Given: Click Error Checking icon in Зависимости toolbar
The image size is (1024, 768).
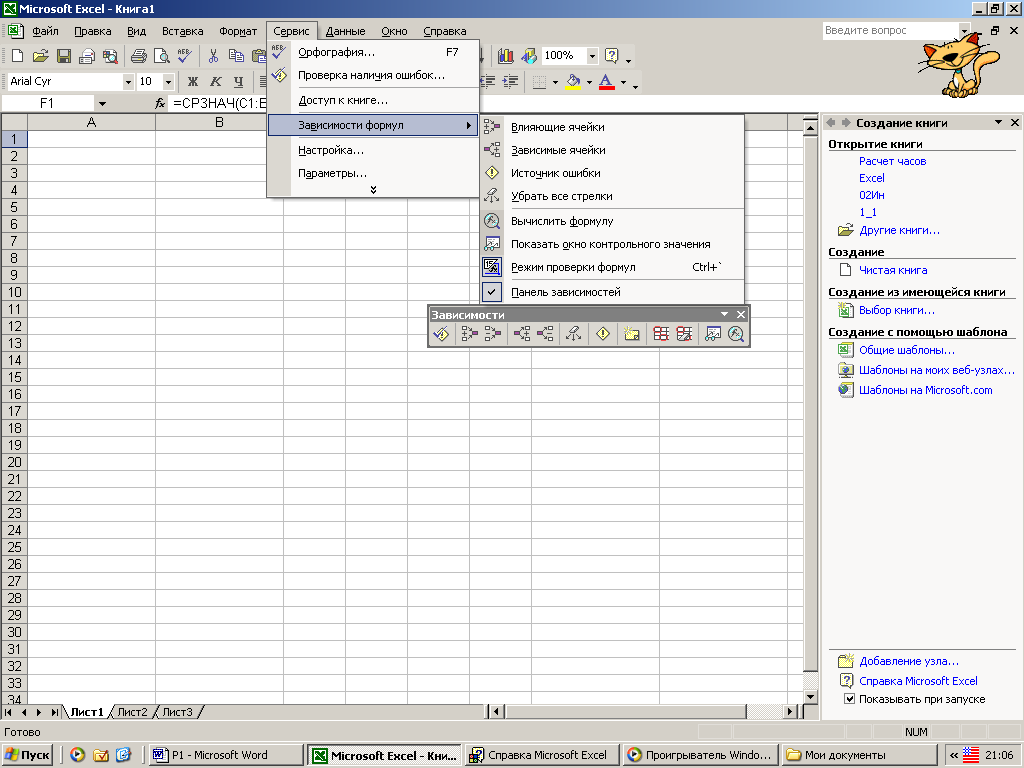Looking at the screenshot, I should click(x=441, y=334).
